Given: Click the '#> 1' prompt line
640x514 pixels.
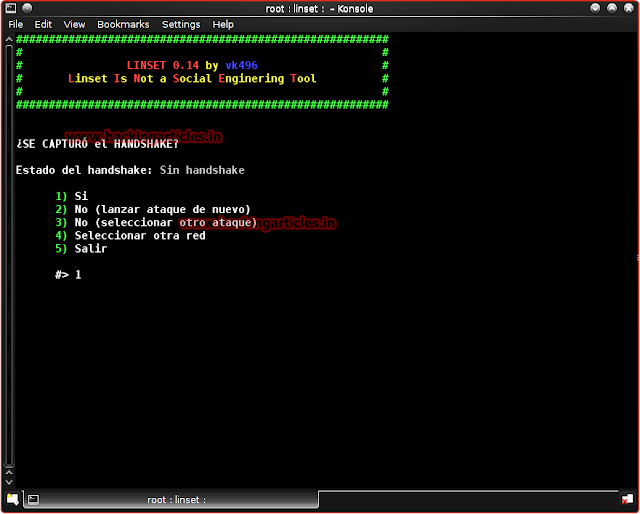Looking at the screenshot, I should point(68,274).
